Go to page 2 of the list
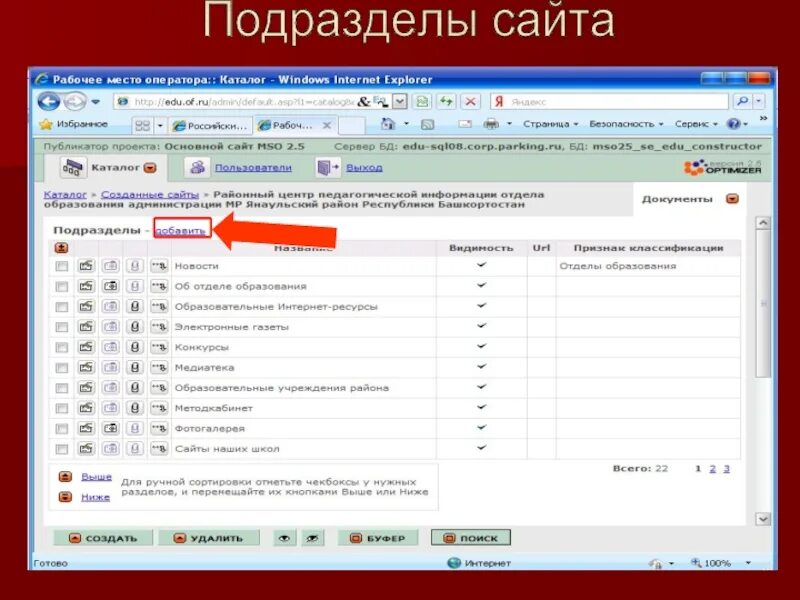 coord(713,468)
